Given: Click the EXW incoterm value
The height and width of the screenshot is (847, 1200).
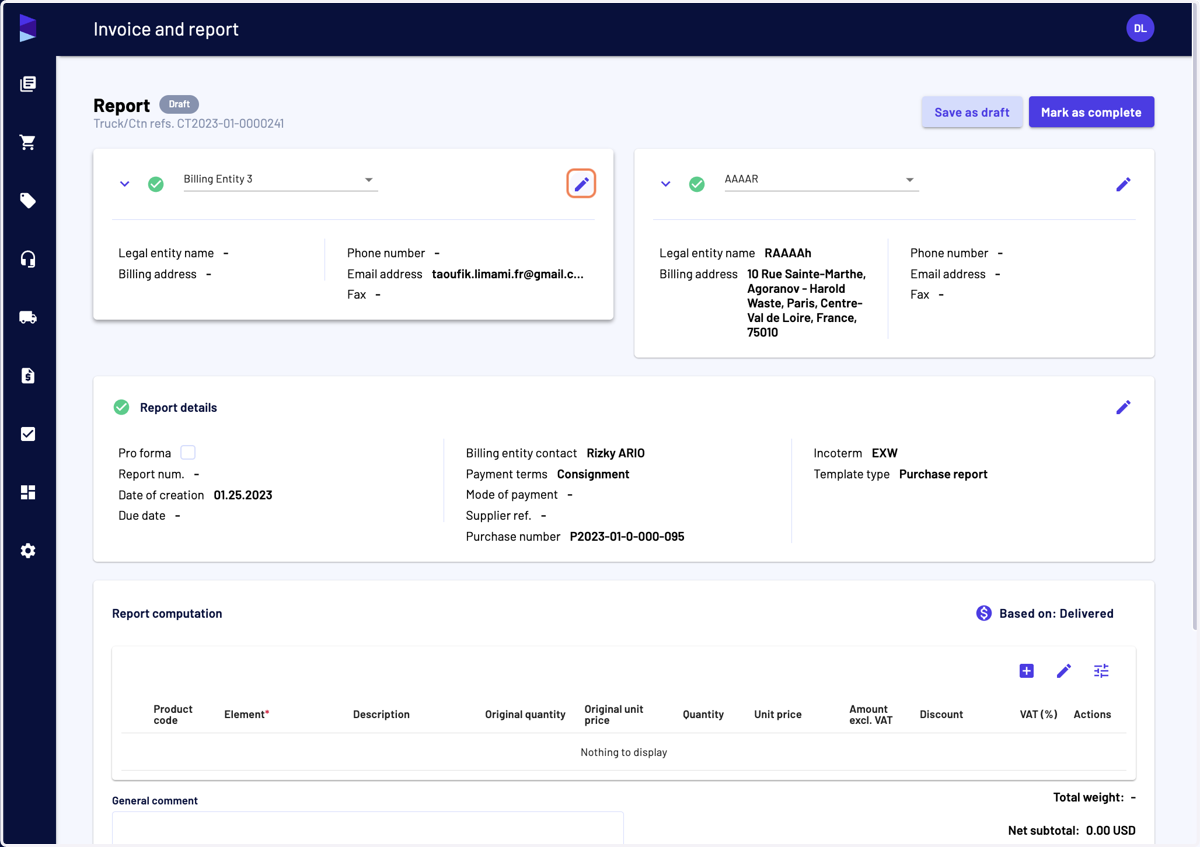Looking at the screenshot, I should coord(885,453).
